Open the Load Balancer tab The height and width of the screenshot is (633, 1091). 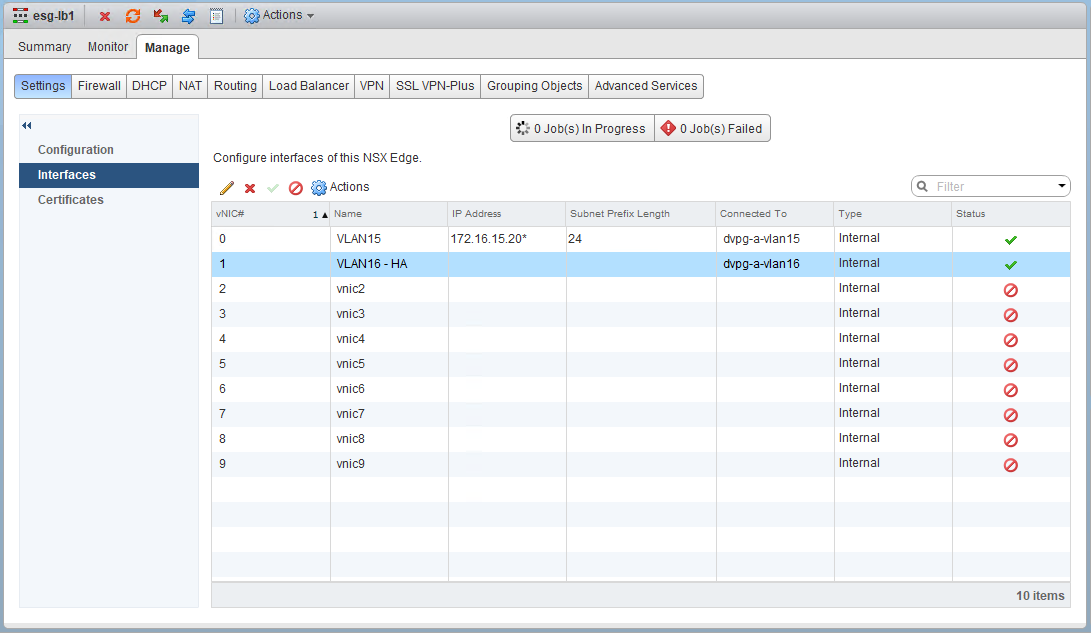click(x=309, y=86)
